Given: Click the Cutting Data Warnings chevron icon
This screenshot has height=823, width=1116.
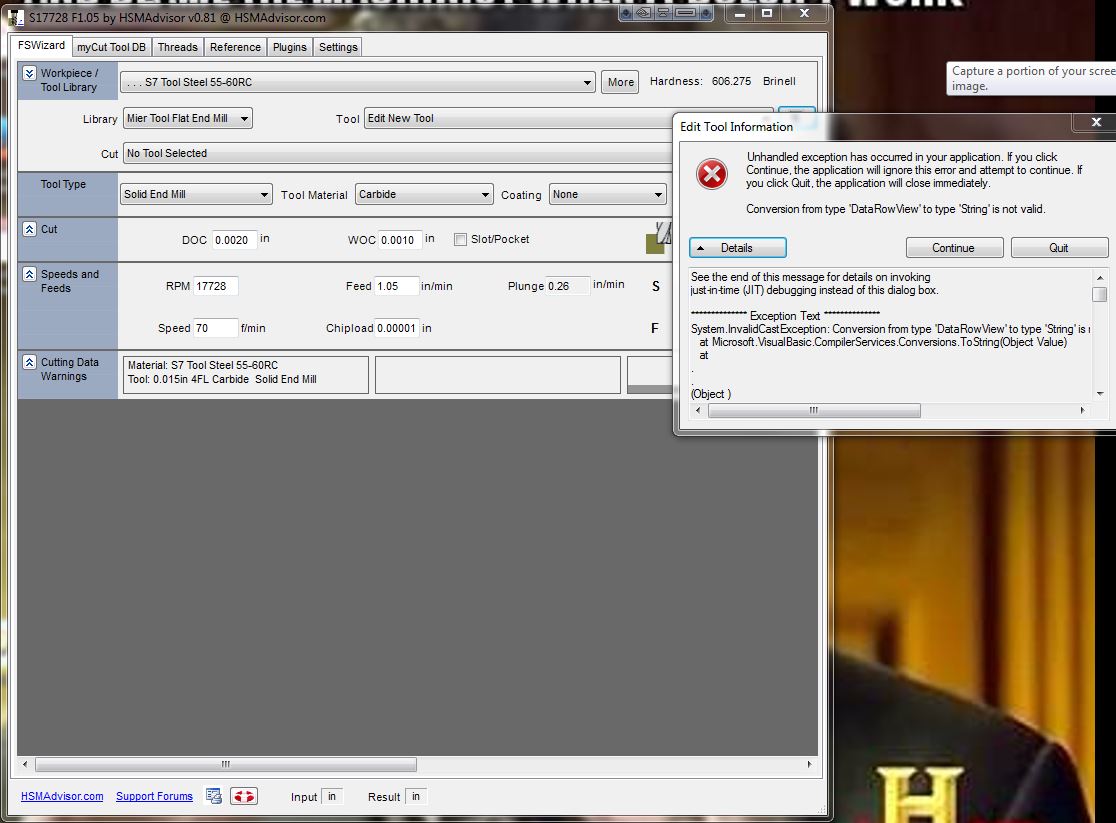Looking at the screenshot, I should coord(29,363).
